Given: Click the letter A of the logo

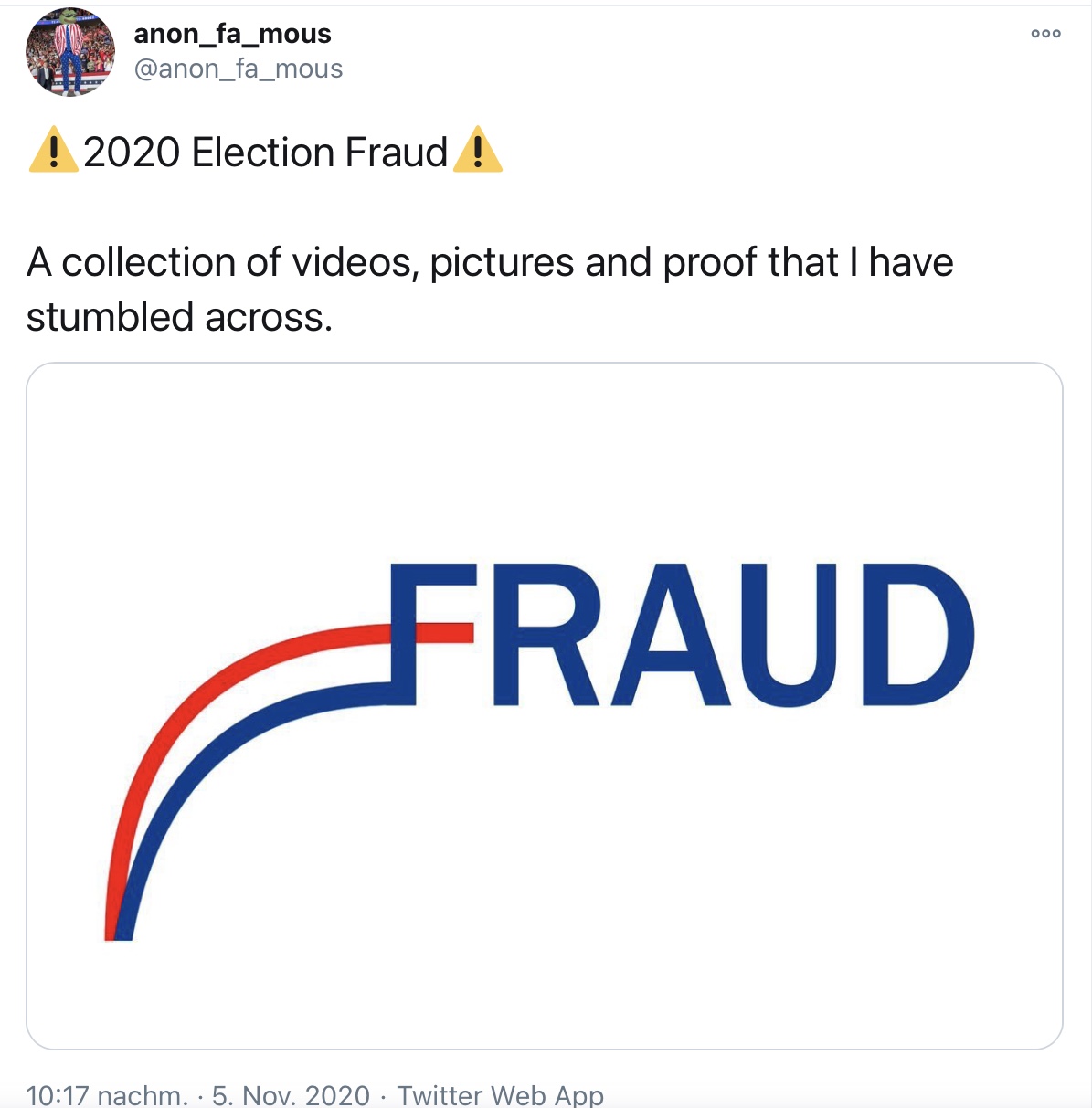Looking at the screenshot, I should (x=669, y=635).
